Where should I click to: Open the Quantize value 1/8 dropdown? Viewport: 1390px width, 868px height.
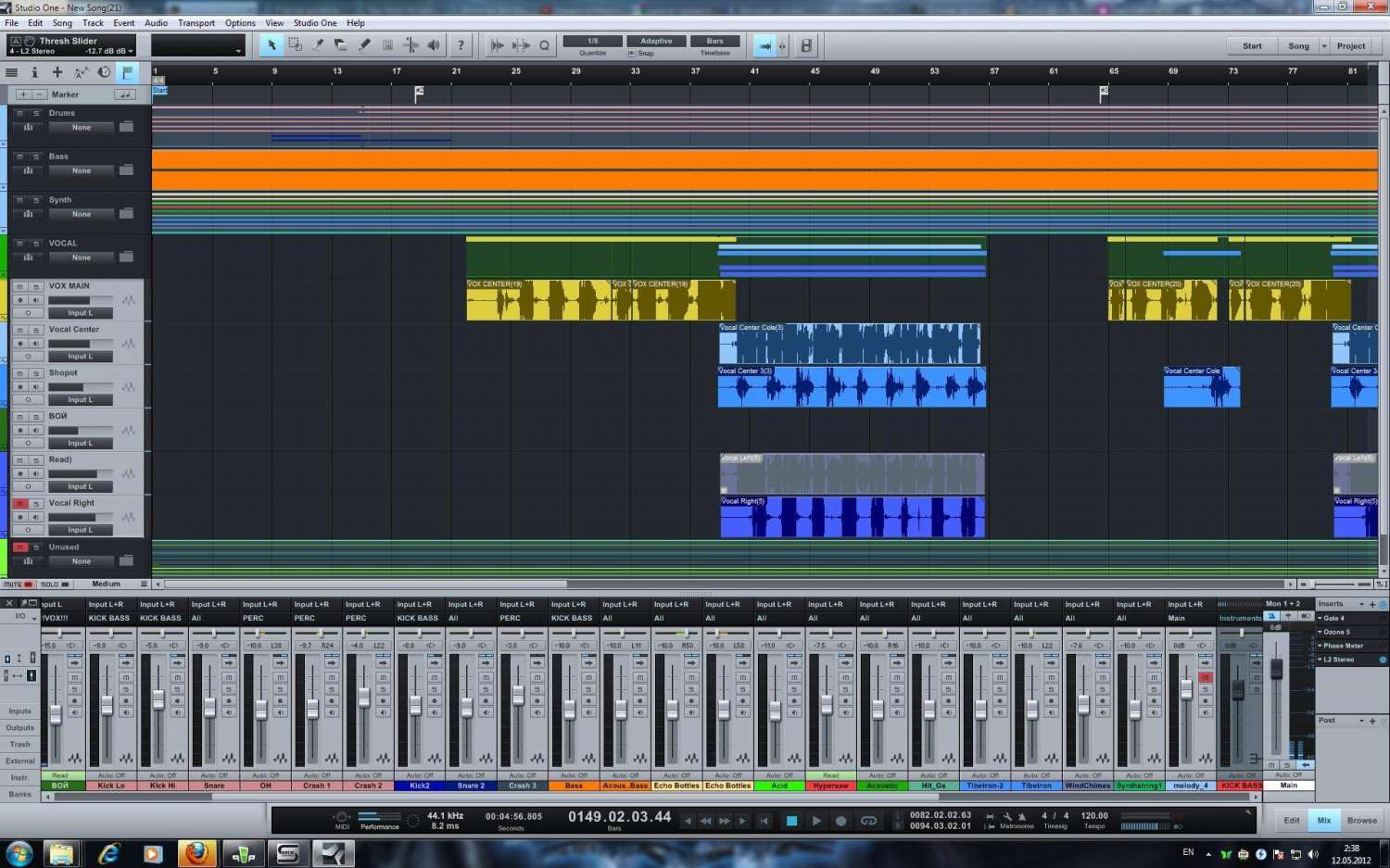click(x=593, y=41)
